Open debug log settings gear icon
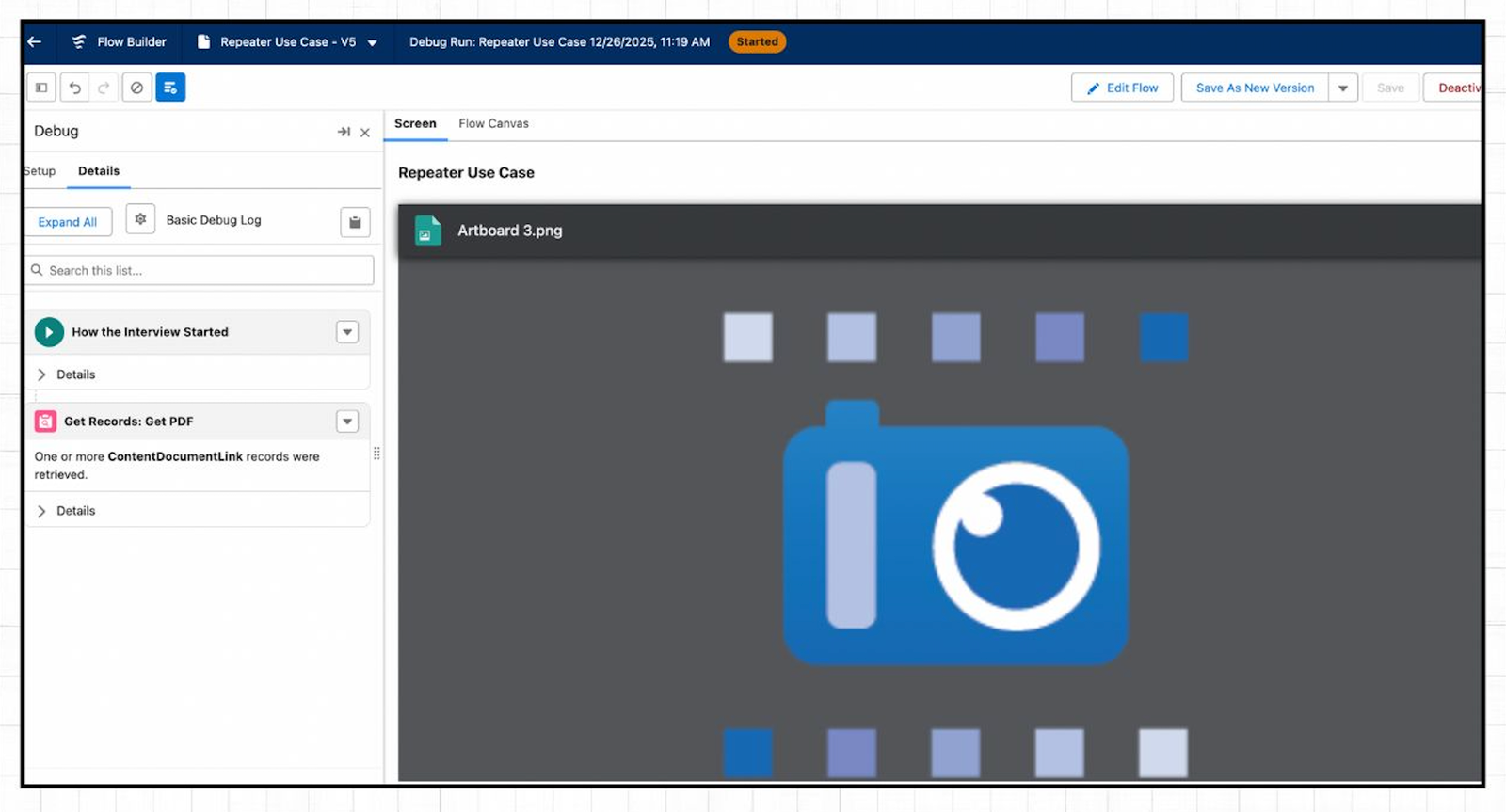 coord(140,219)
